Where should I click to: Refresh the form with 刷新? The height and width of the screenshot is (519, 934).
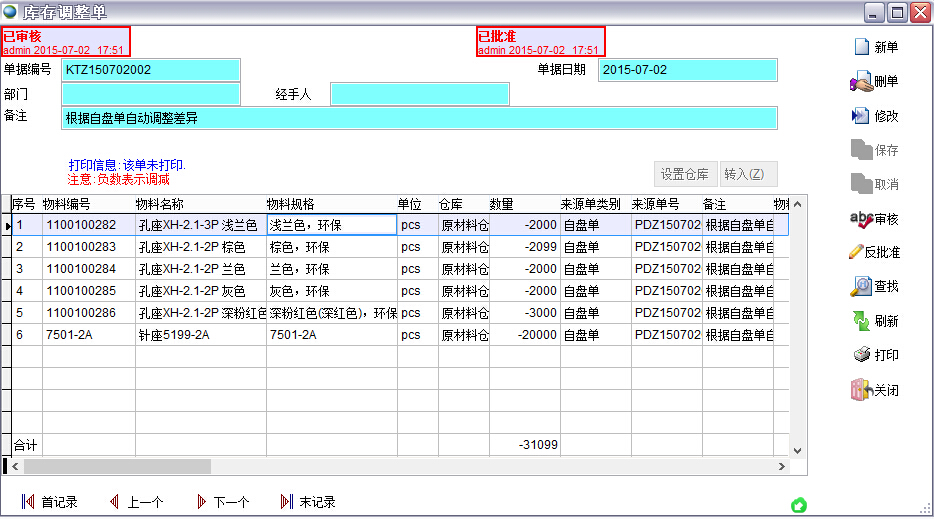[861, 321]
